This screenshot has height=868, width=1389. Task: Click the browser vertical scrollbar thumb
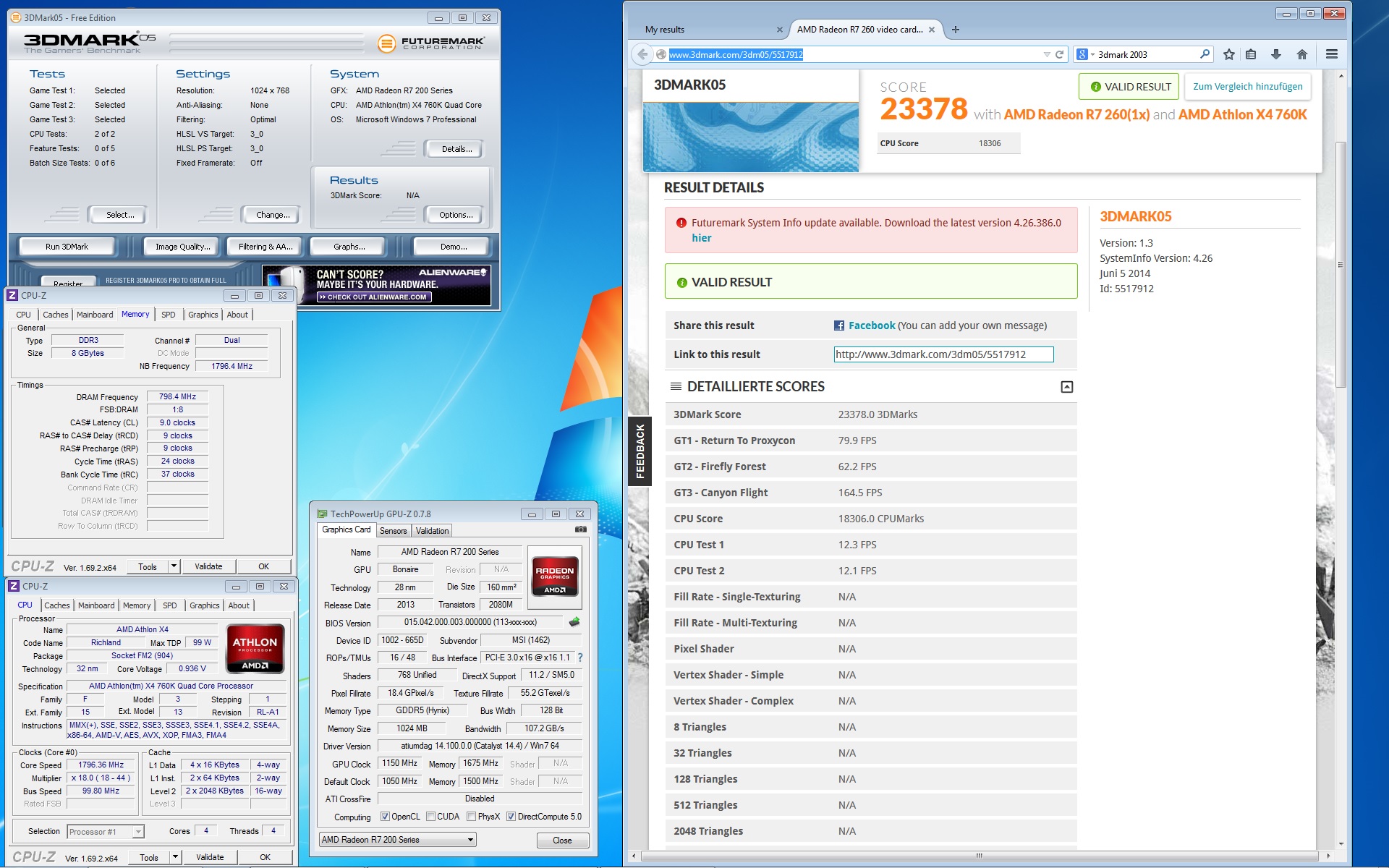pyautogui.click(x=1341, y=264)
